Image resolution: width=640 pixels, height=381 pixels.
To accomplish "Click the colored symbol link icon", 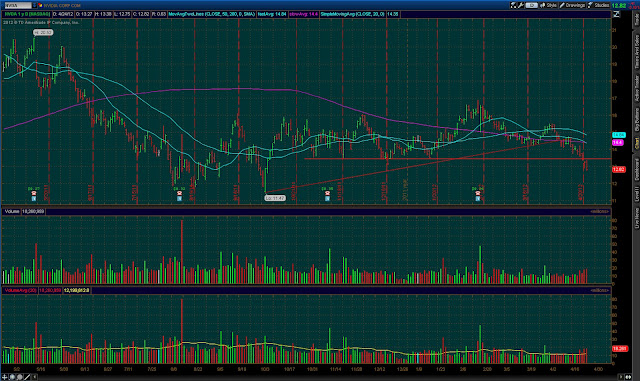I will point(40,5).
